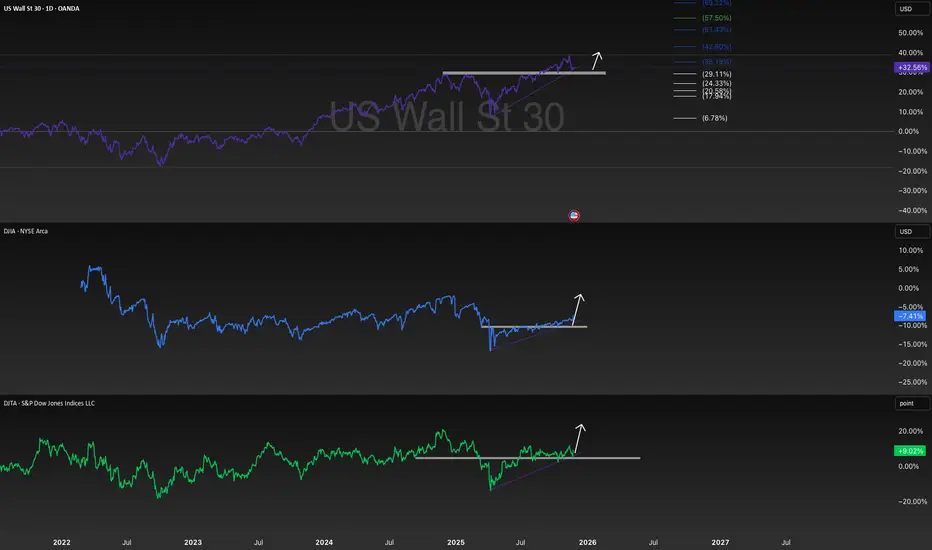Open the USD currency selector in US Wall St 30 pane
Viewport: 932px width, 550px height.
[x=912, y=9]
